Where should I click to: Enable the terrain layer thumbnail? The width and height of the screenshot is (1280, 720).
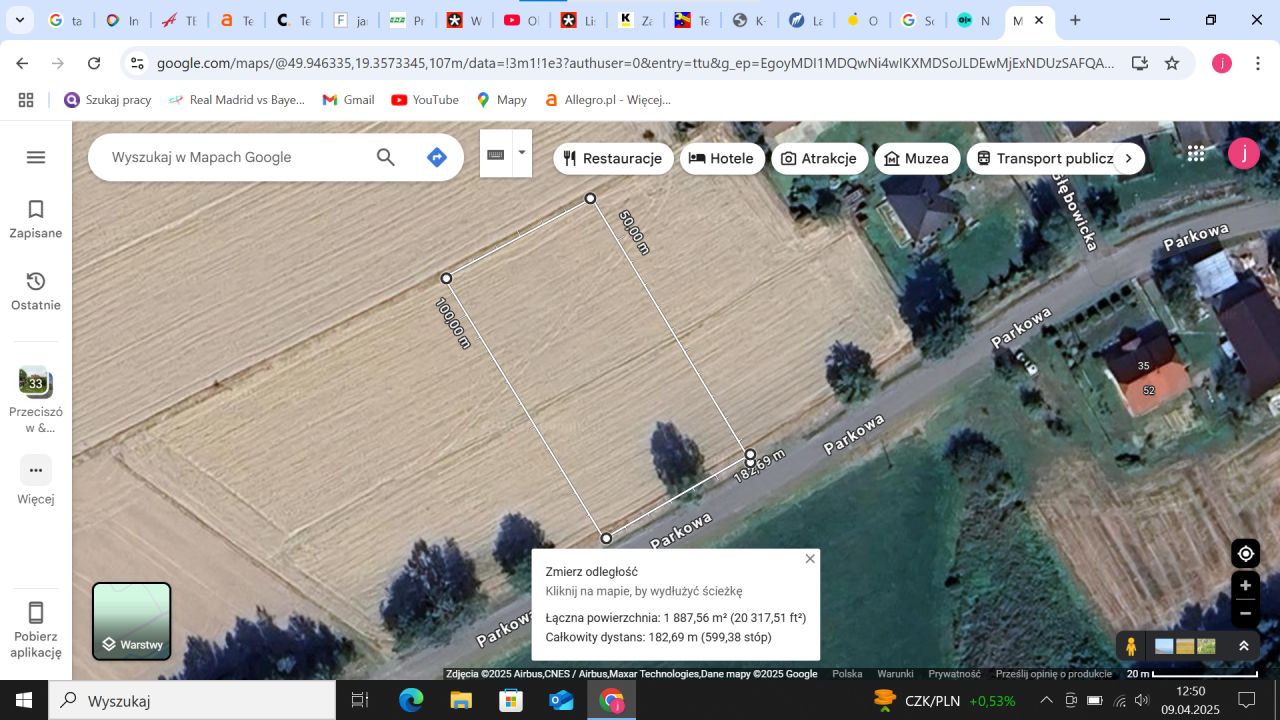click(x=1204, y=645)
